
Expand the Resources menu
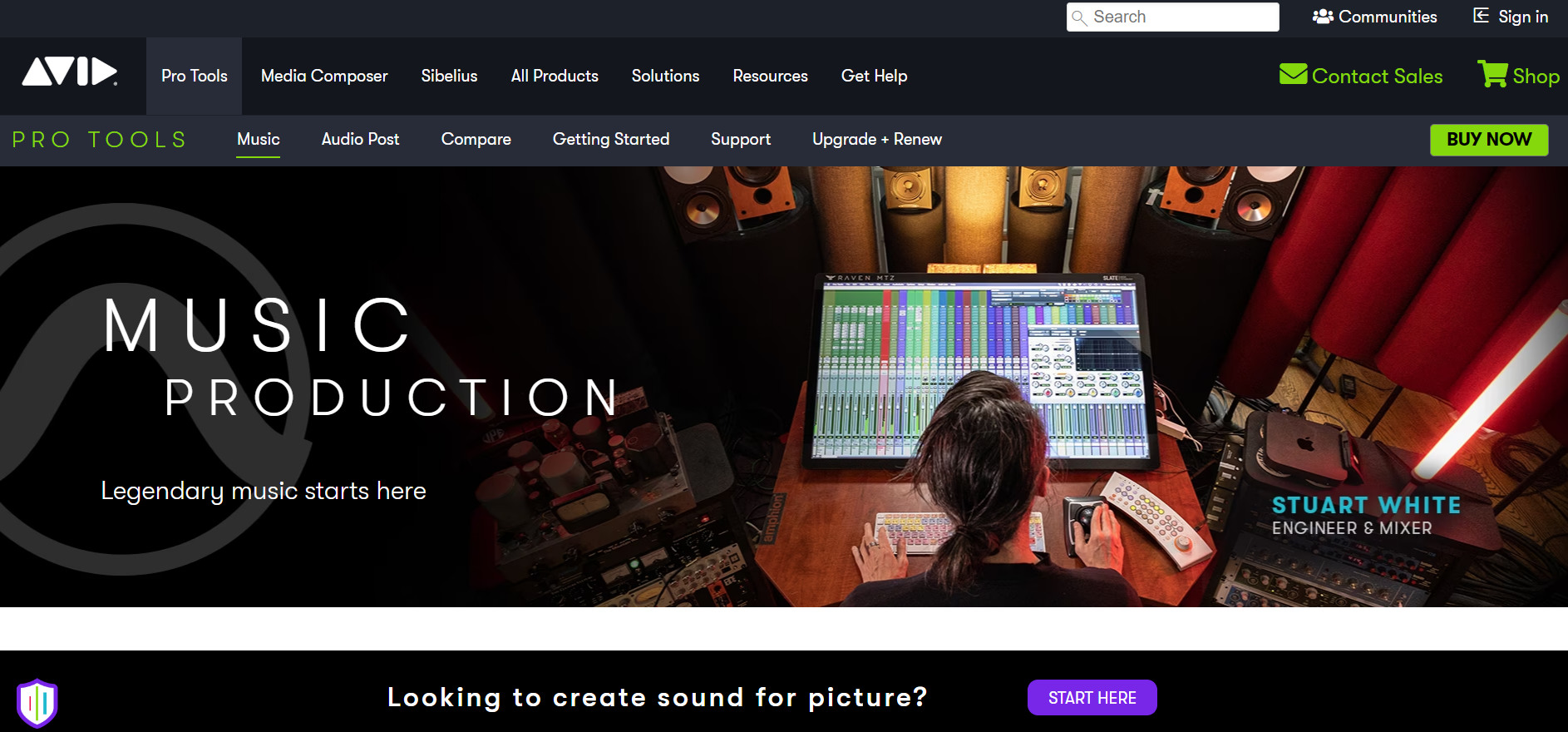pyautogui.click(x=770, y=76)
